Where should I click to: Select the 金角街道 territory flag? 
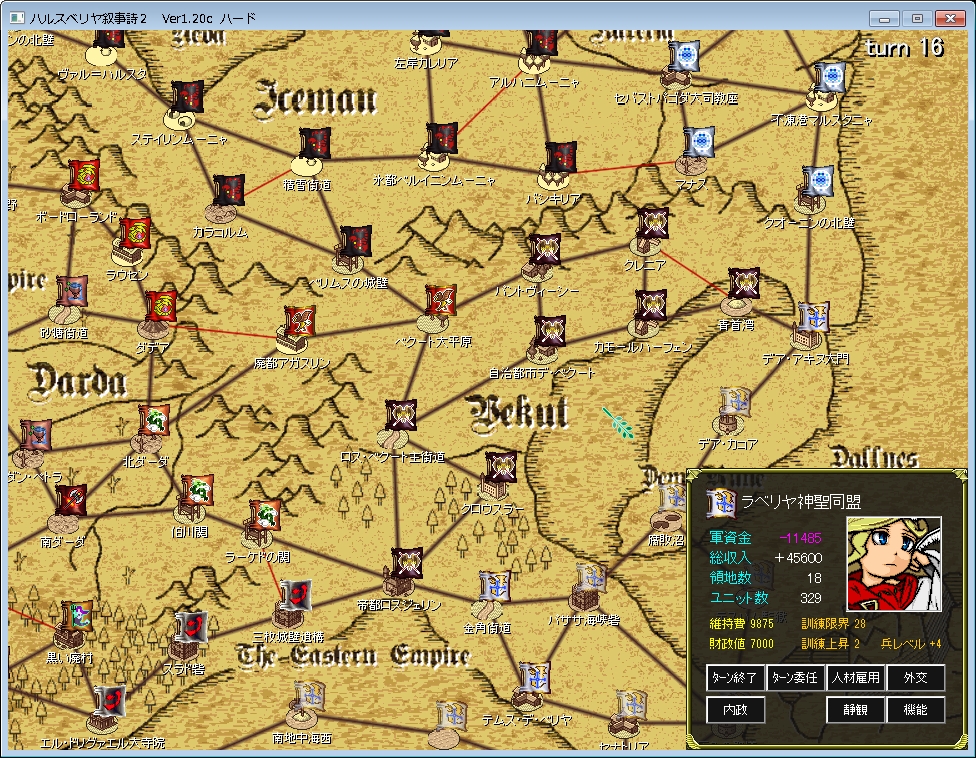tap(495, 586)
